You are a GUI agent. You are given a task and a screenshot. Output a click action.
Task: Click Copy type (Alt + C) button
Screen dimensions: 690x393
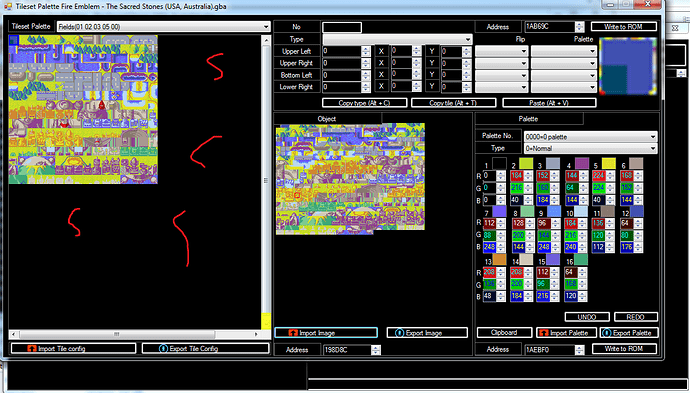(364, 103)
